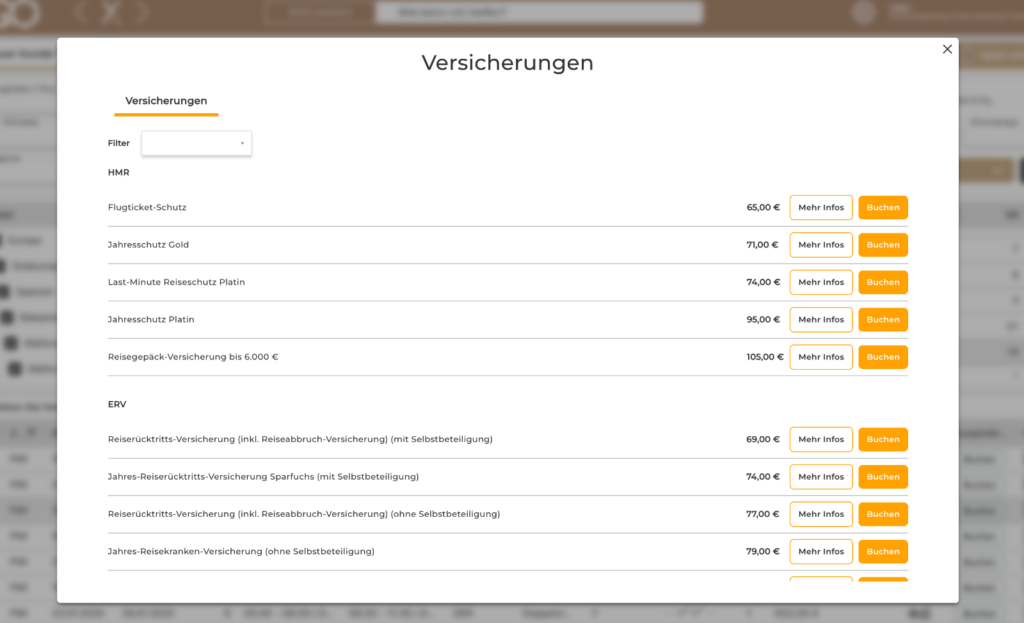Book Reiserücktritts-Versicherung mit Selbstbeteiligung
This screenshot has width=1024, height=623.
click(x=883, y=439)
